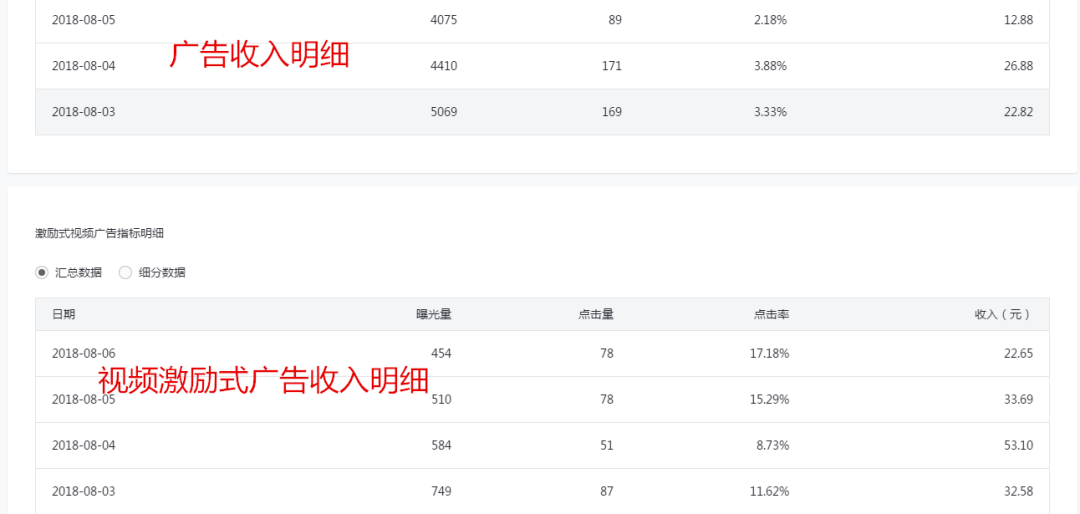Click the 曝光量 column header
Viewport: 1080px width, 514px height.
coord(434,314)
